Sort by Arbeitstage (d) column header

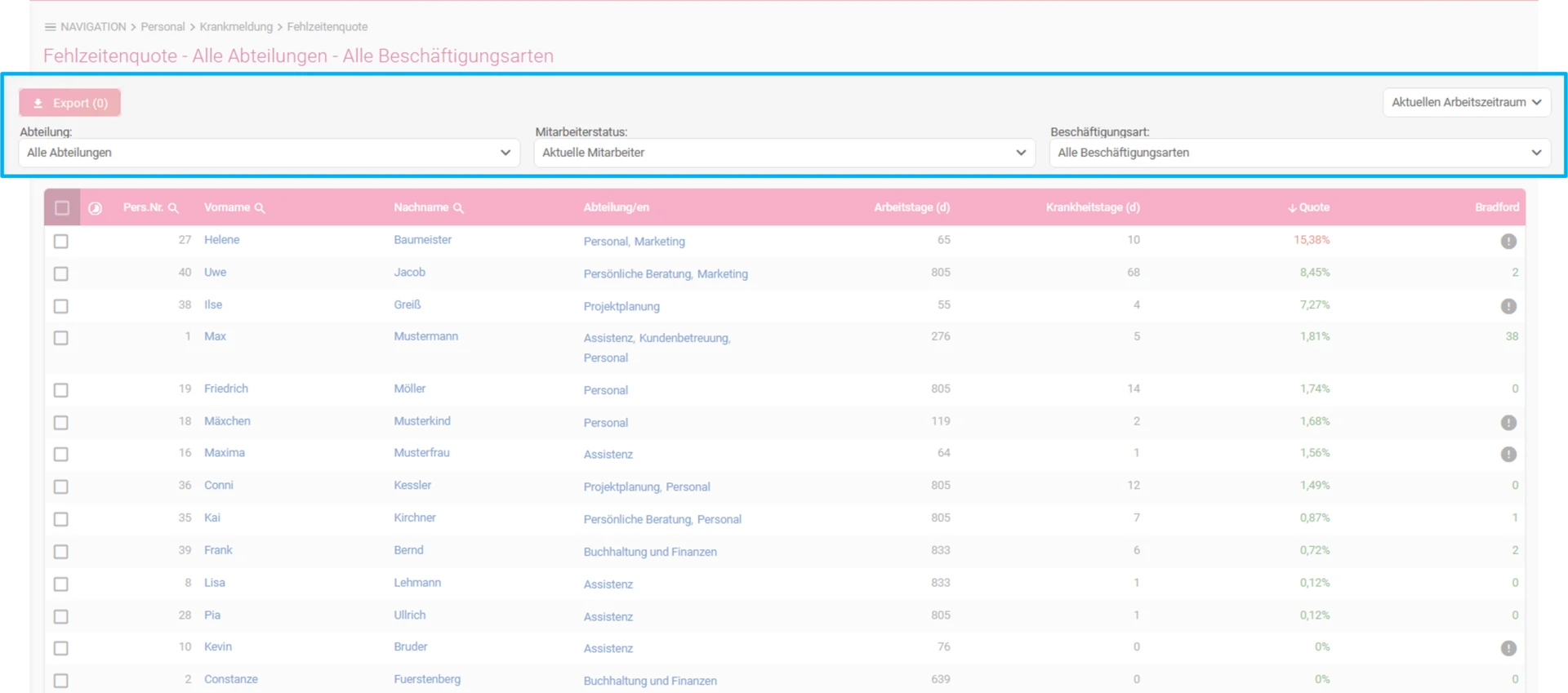(x=911, y=207)
